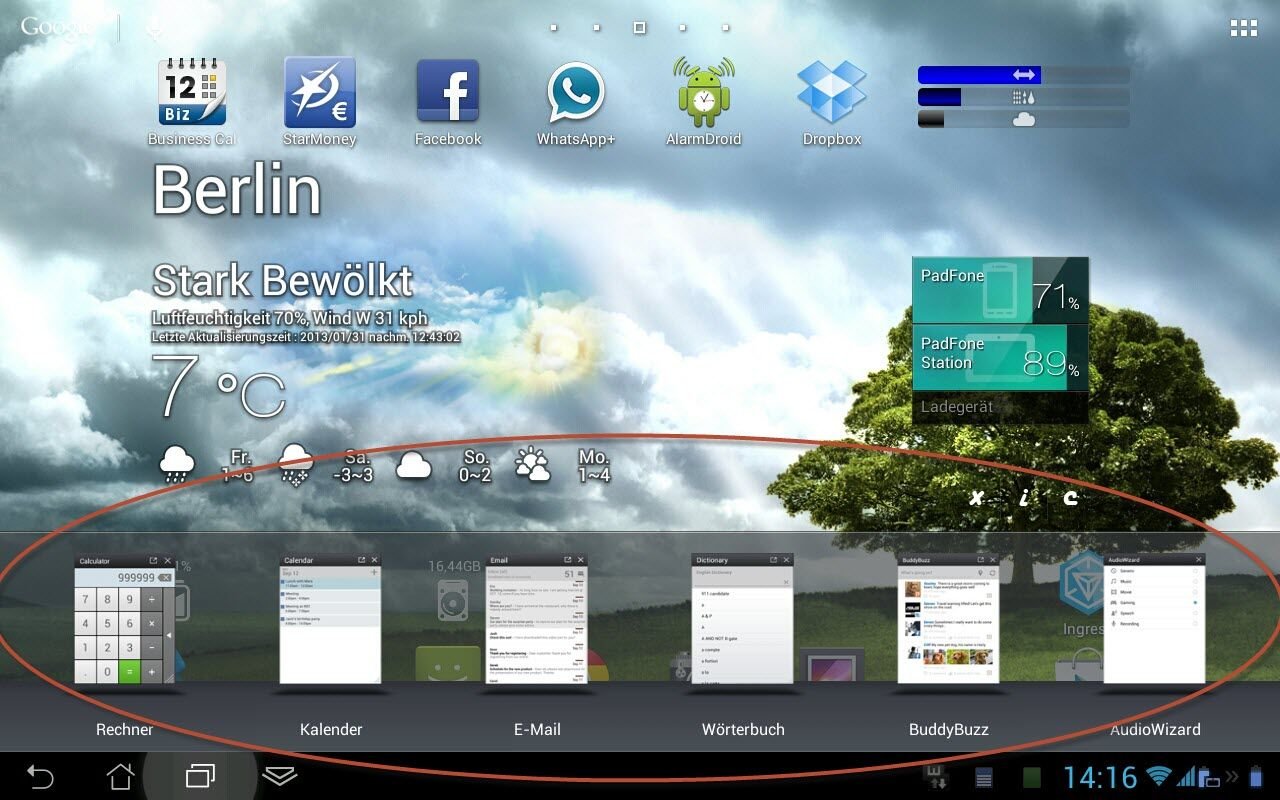Open the PadFone 71% battery tile
Image resolution: width=1280 pixels, height=800 pixels.
point(1000,290)
